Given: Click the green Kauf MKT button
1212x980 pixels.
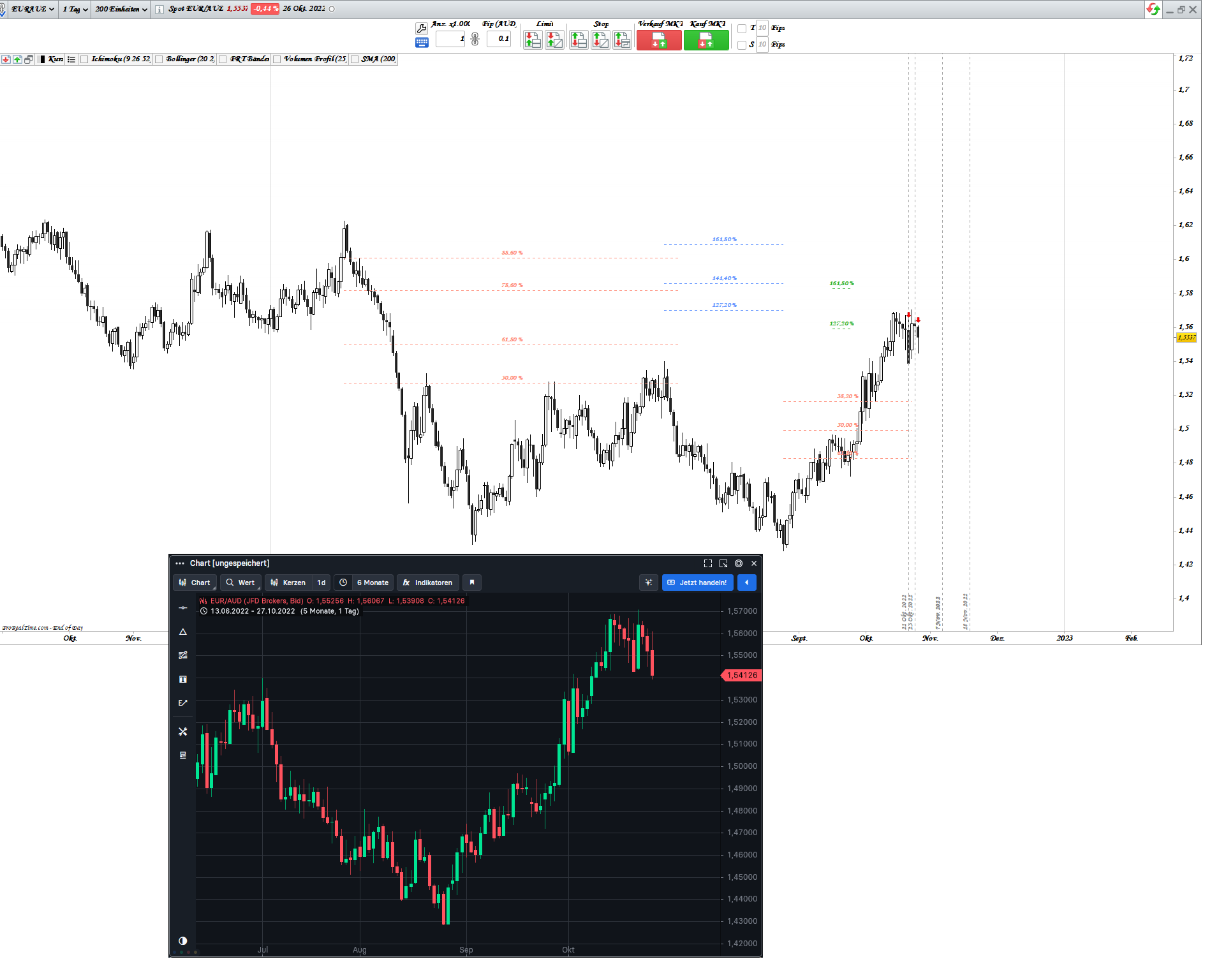Looking at the screenshot, I should click(706, 40).
